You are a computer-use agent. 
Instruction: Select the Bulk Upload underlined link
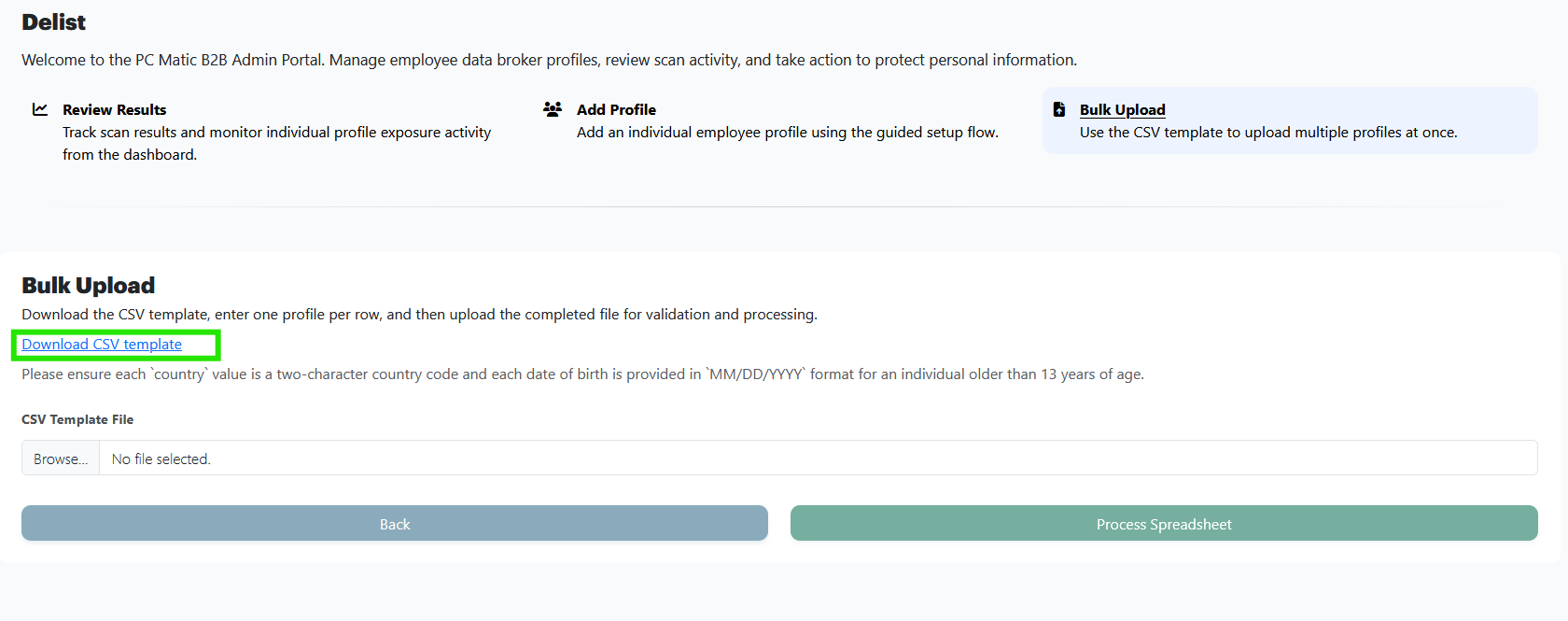1122,109
